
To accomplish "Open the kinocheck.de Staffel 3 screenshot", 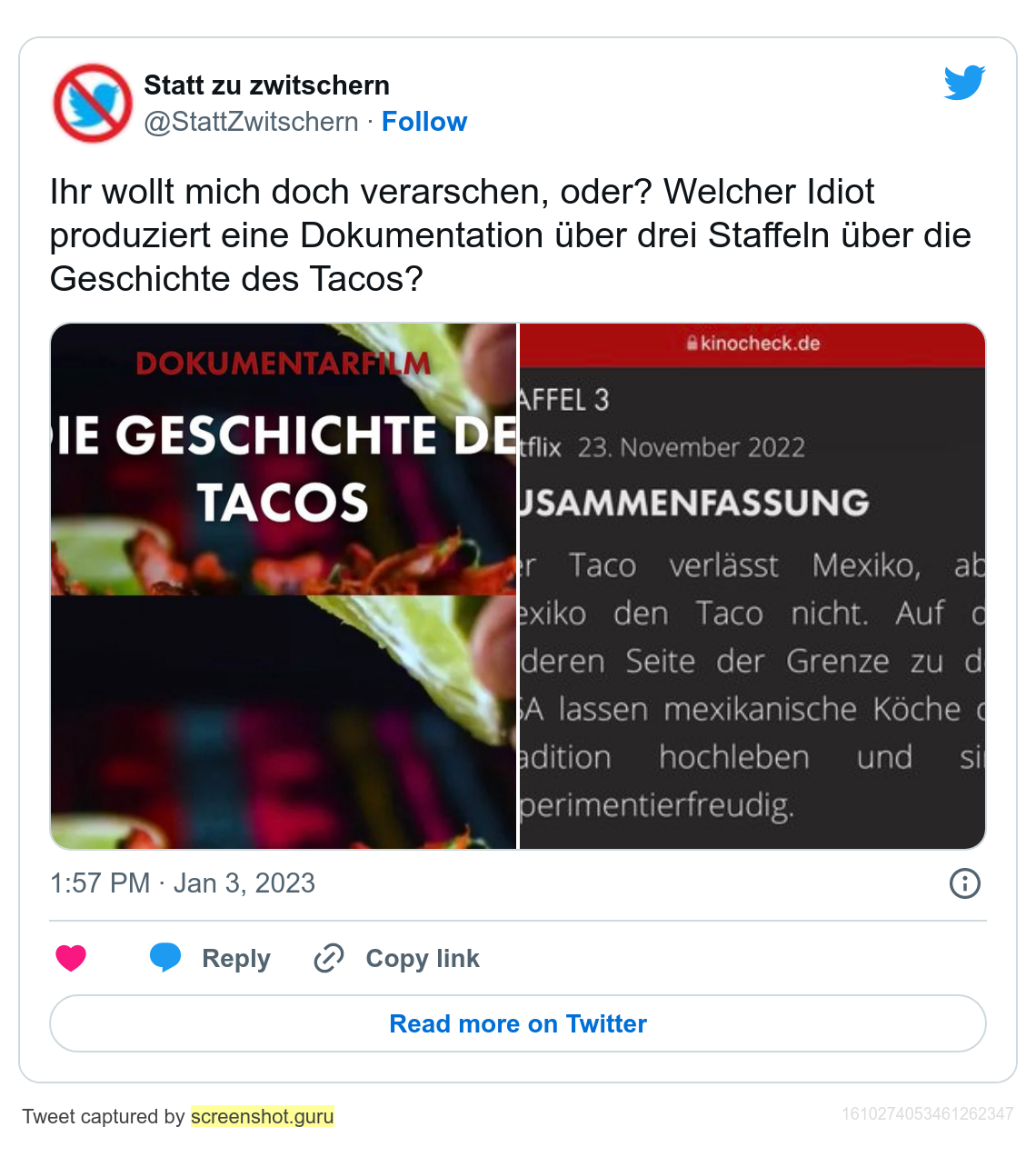I will tap(752, 586).
